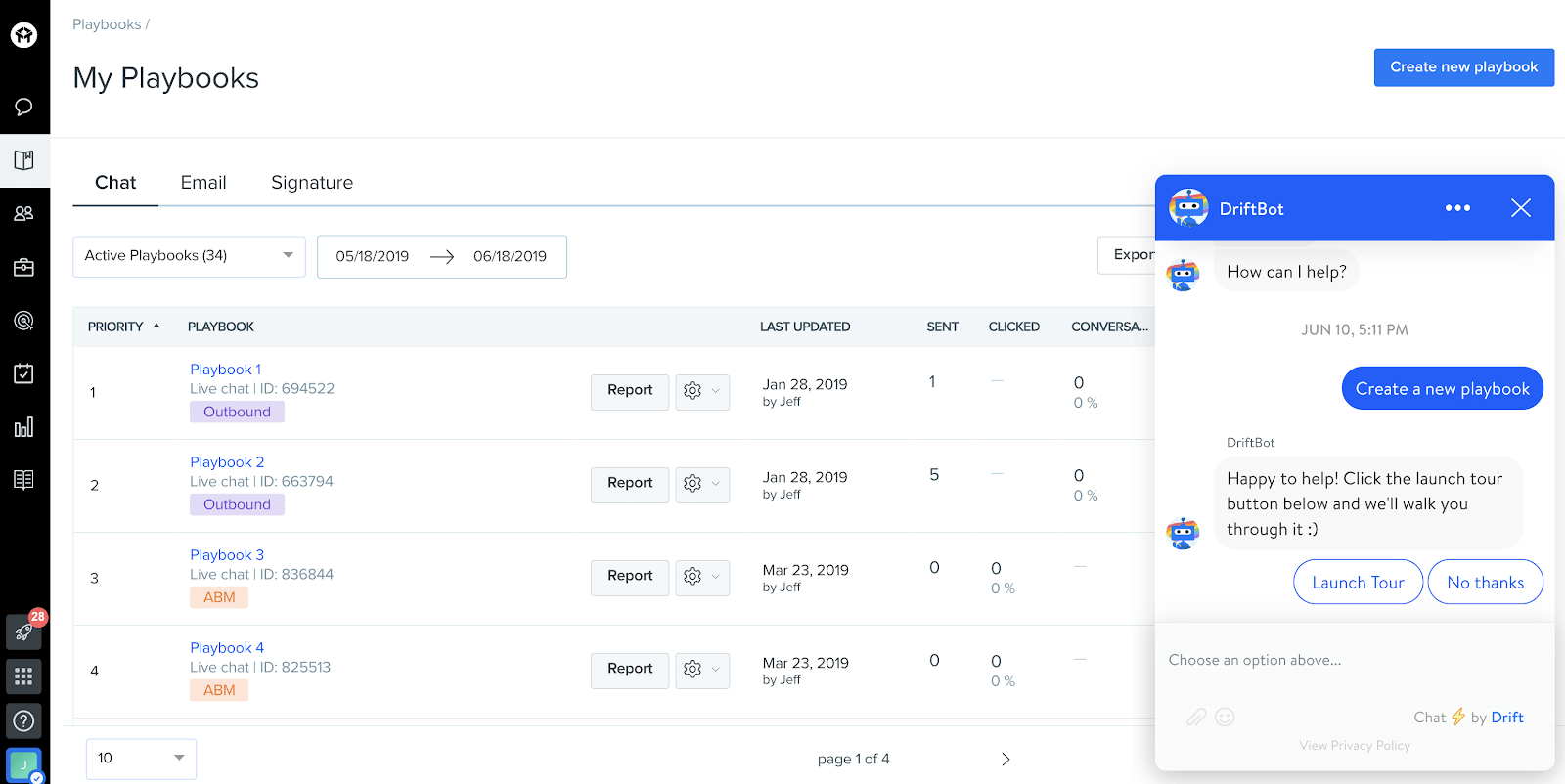The width and height of the screenshot is (1565, 784).
Task: Click Clicked column header
Action: (x=1014, y=327)
